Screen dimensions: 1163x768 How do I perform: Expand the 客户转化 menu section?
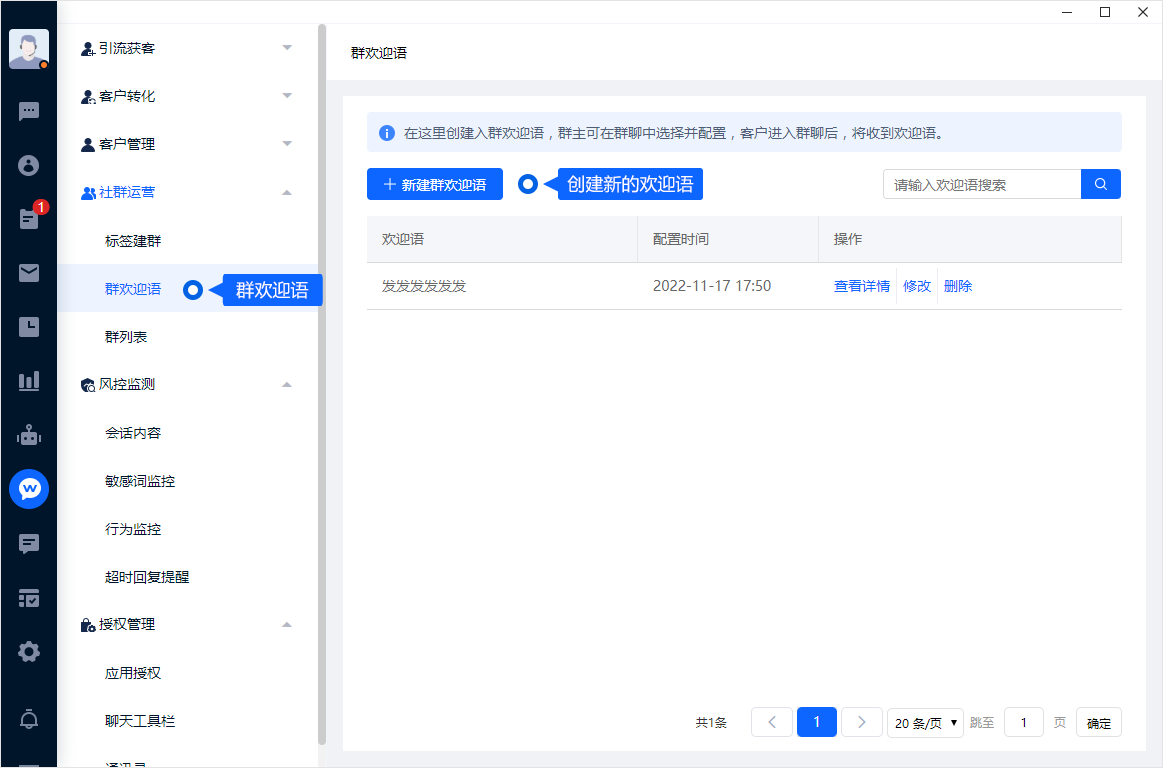point(188,96)
